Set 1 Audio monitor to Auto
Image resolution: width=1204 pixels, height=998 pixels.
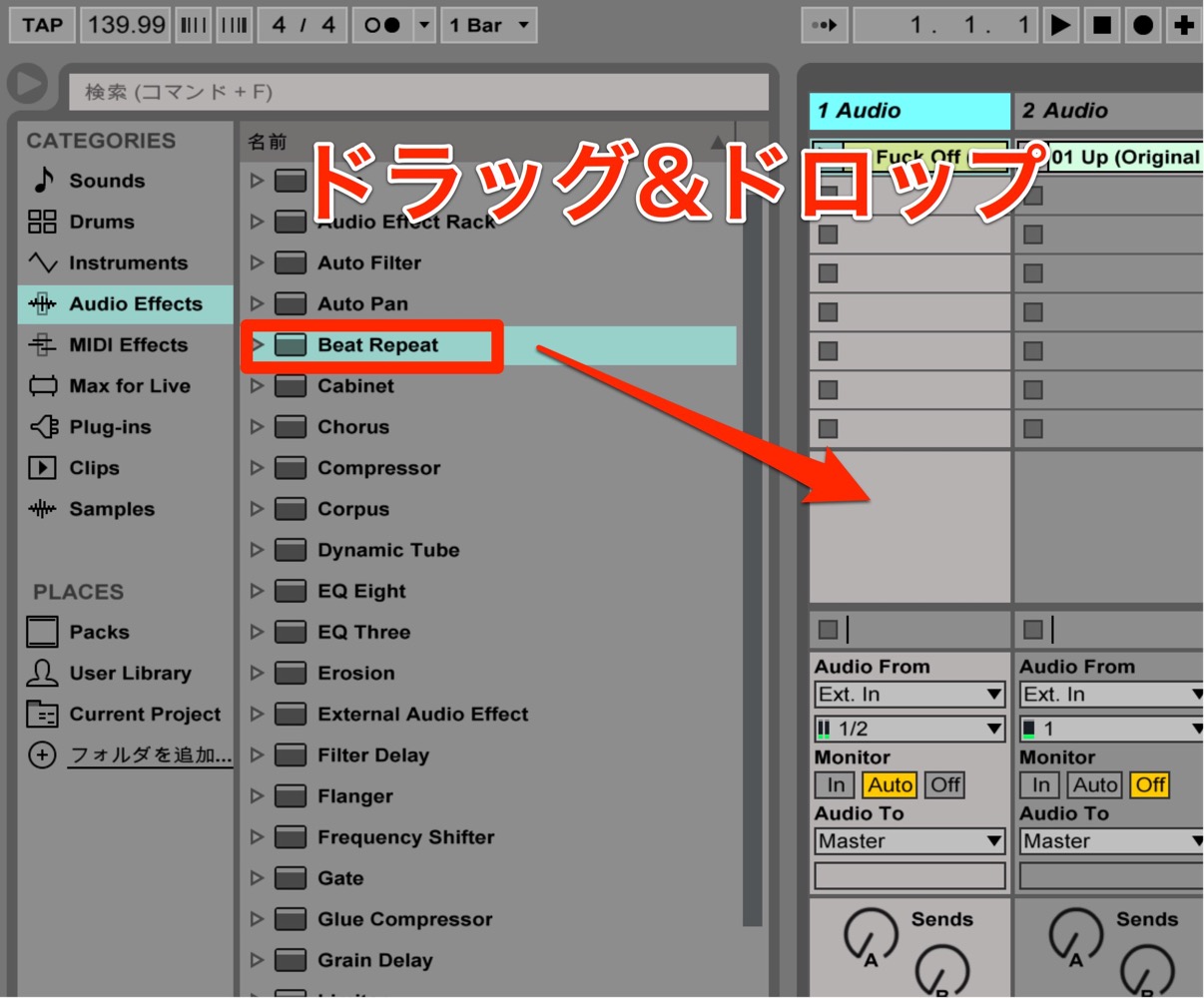click(x=890, y=784)
